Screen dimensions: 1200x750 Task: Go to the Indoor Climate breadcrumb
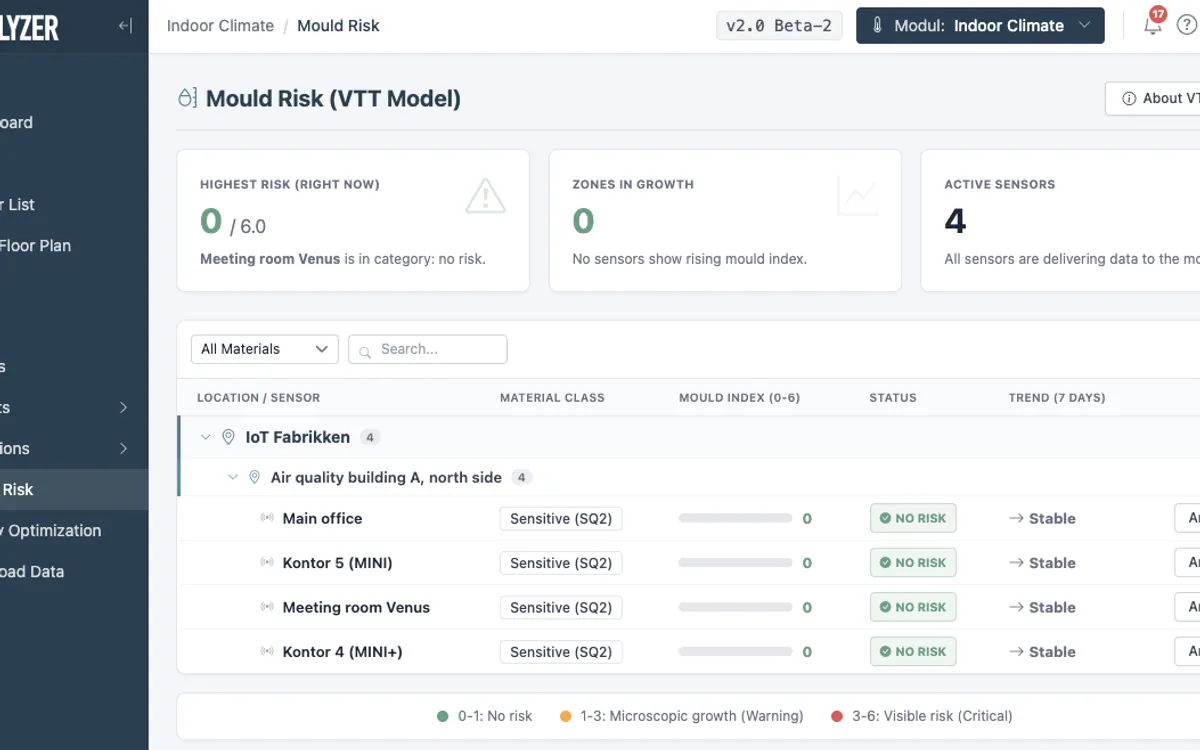pos(220,26)
